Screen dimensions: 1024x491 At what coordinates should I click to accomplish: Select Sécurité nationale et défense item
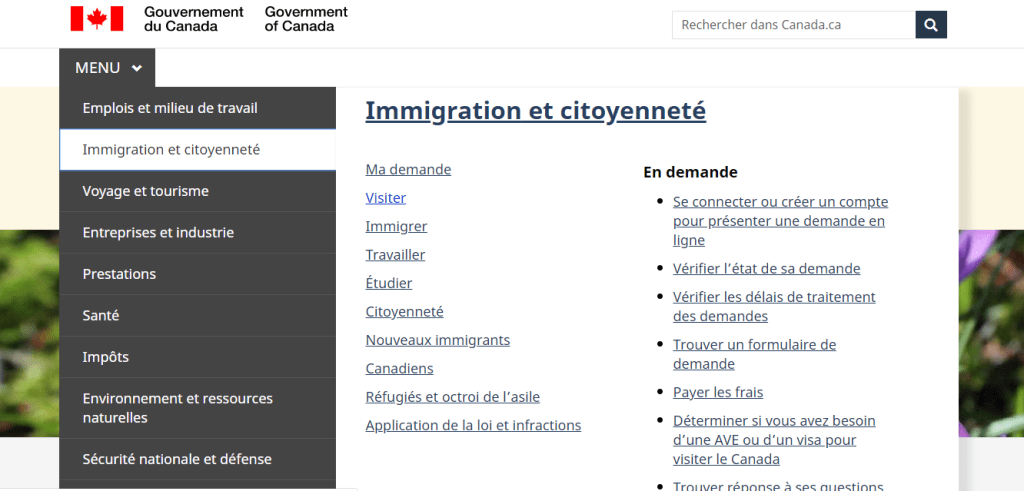click(197, 459)
